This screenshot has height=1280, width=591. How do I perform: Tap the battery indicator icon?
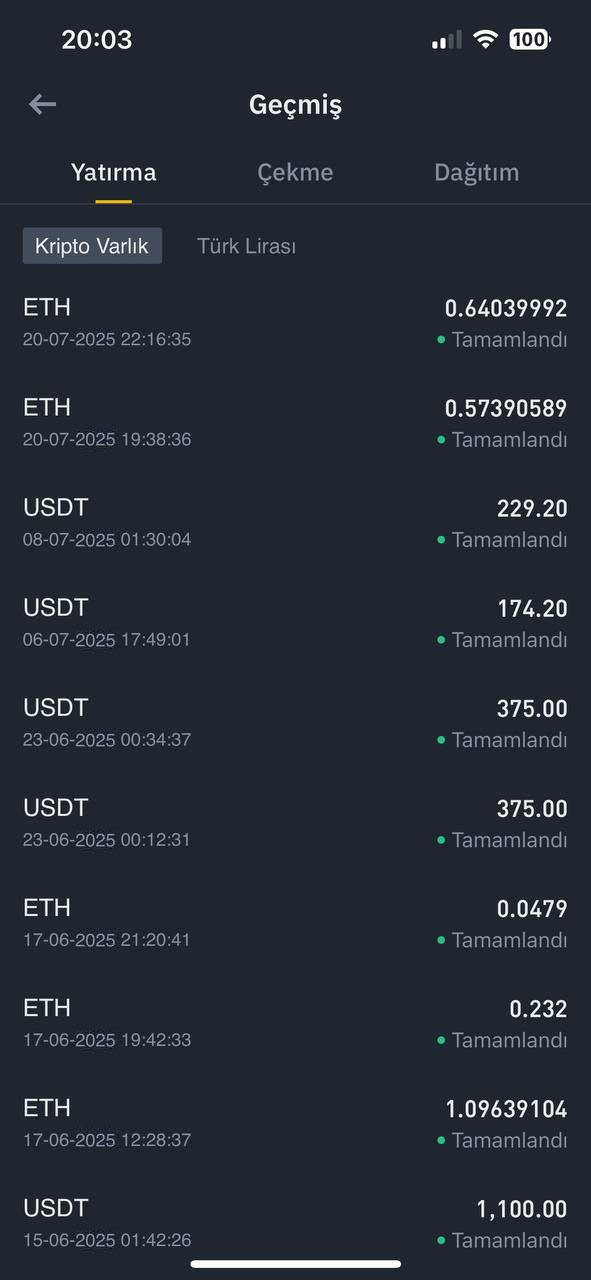530,39
